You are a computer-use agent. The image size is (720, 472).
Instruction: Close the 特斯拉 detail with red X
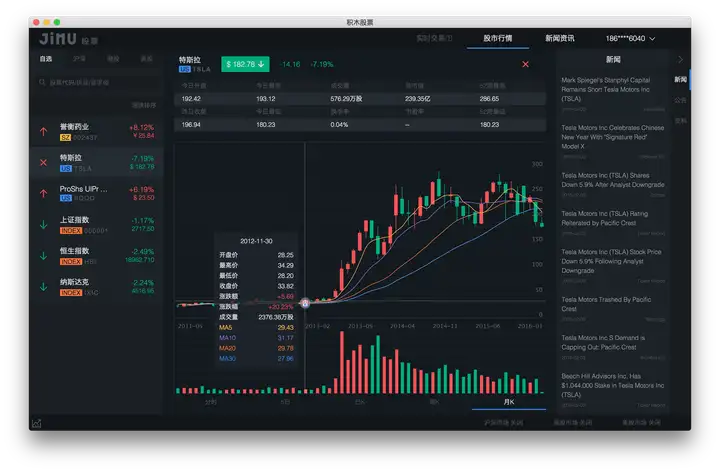point(525,64)
